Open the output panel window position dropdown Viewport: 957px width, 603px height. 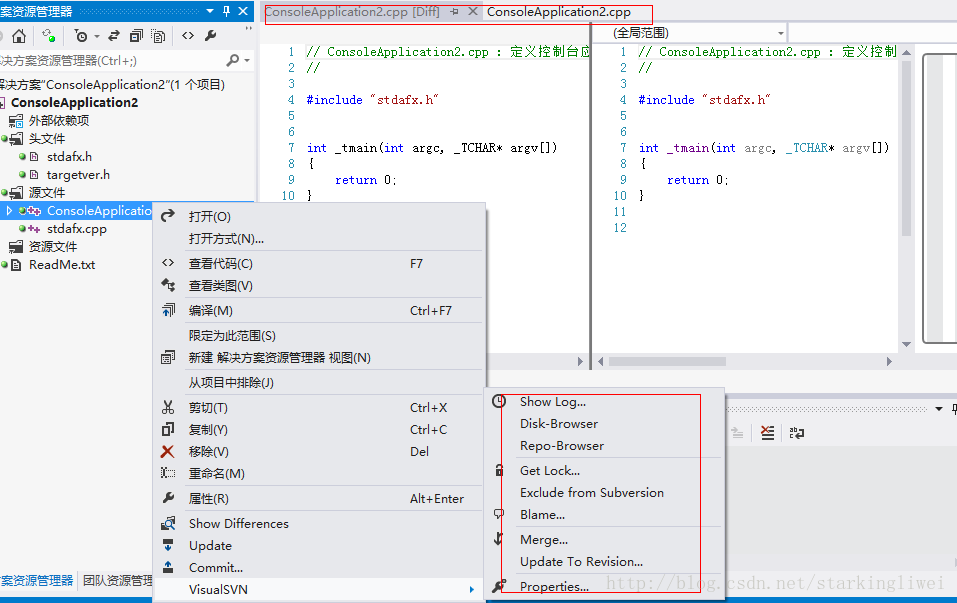click(939, 409)
